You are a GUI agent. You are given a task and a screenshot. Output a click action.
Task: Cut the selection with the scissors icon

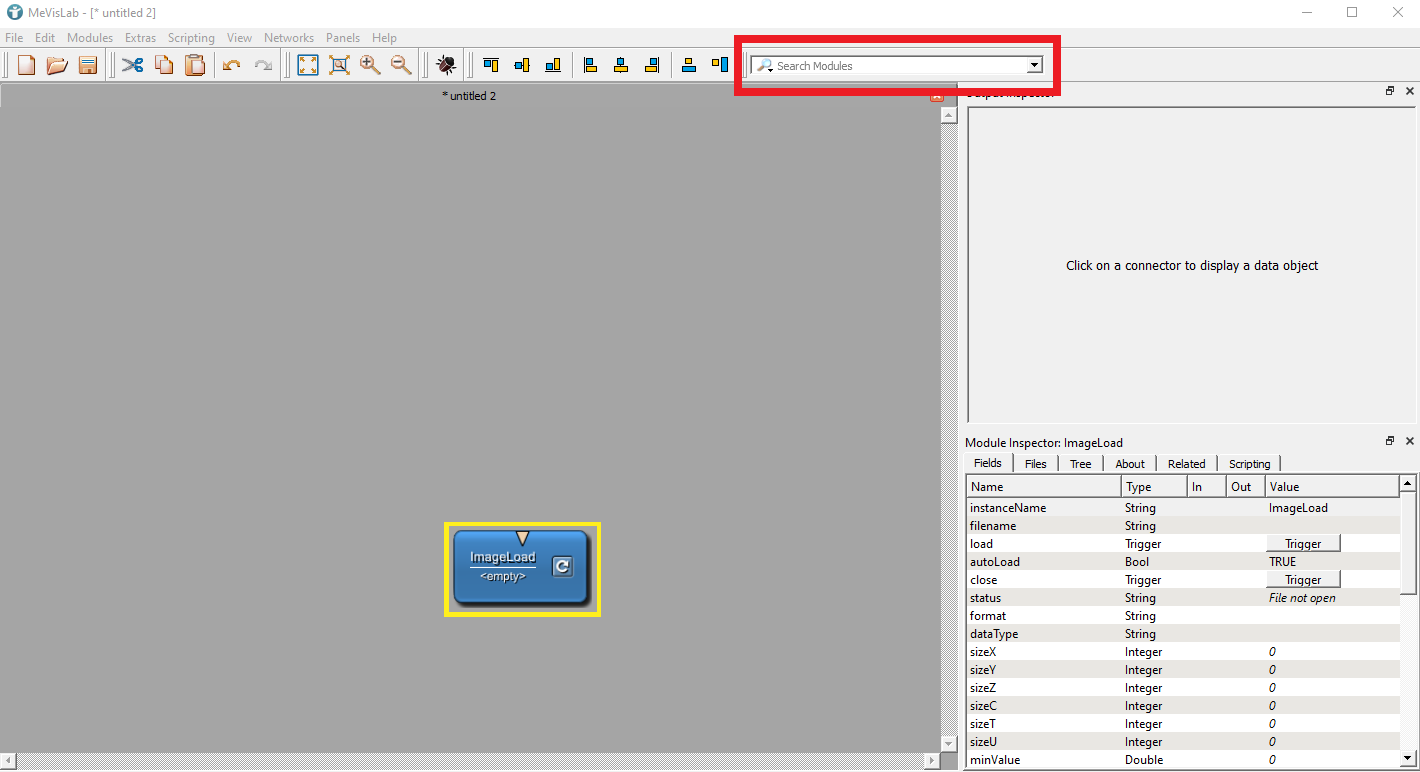(132, 65)
